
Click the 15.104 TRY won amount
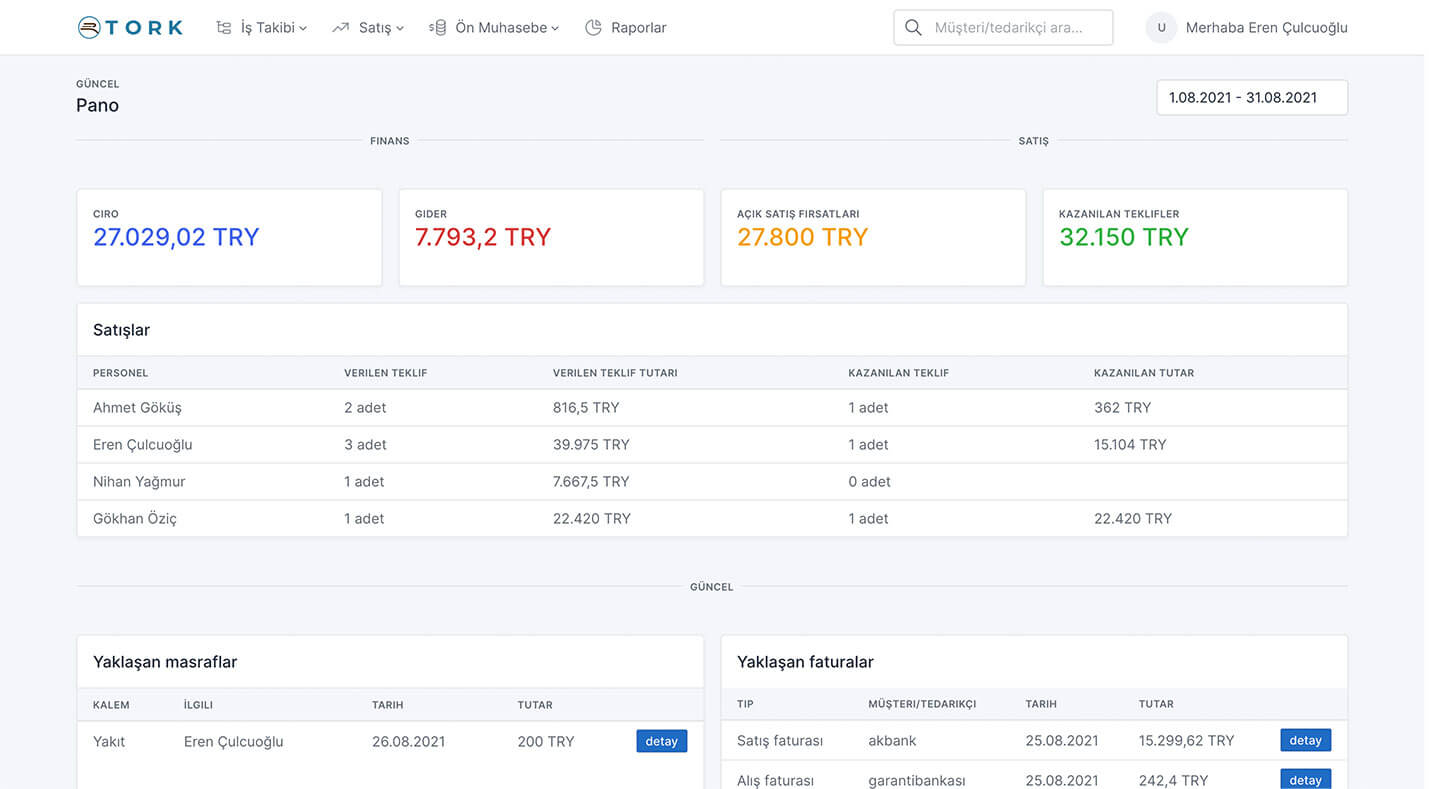[x=1130, y=445]
